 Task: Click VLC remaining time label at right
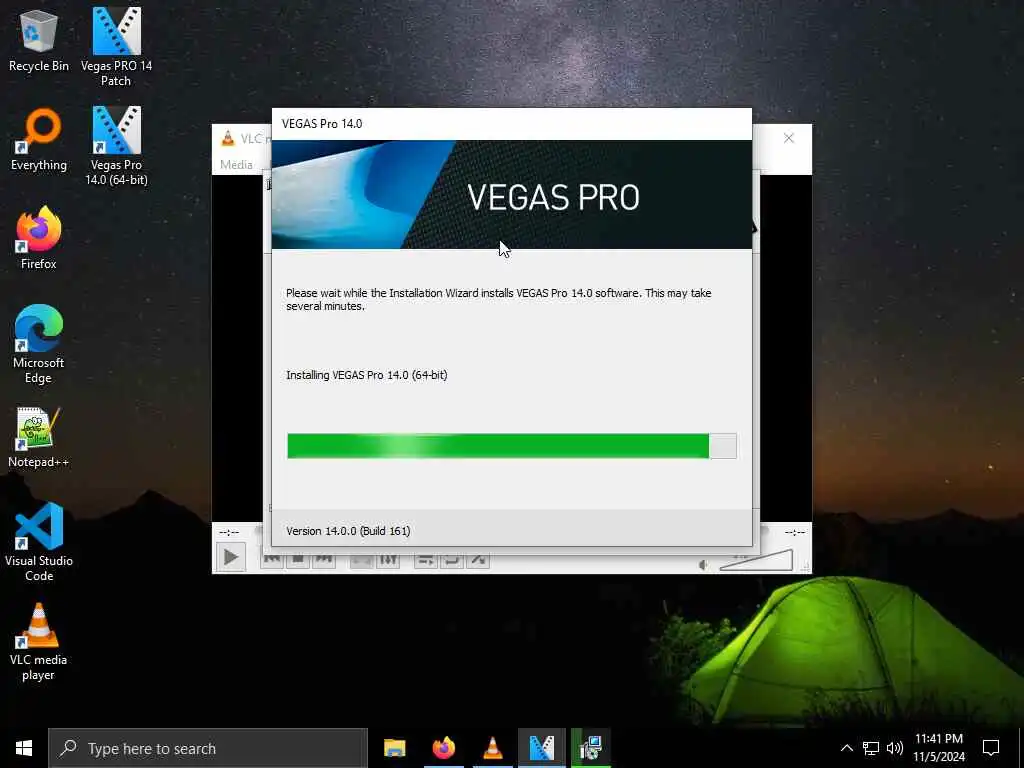(x=795, y=532)
